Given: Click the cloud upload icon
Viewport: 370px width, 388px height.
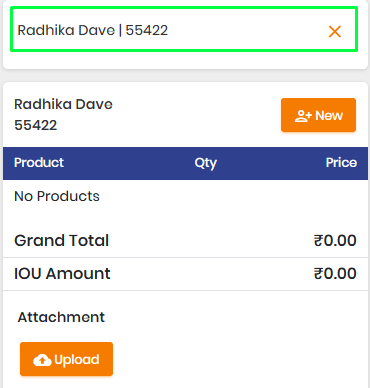Looking at the screenshot, I should coord(42,360).
